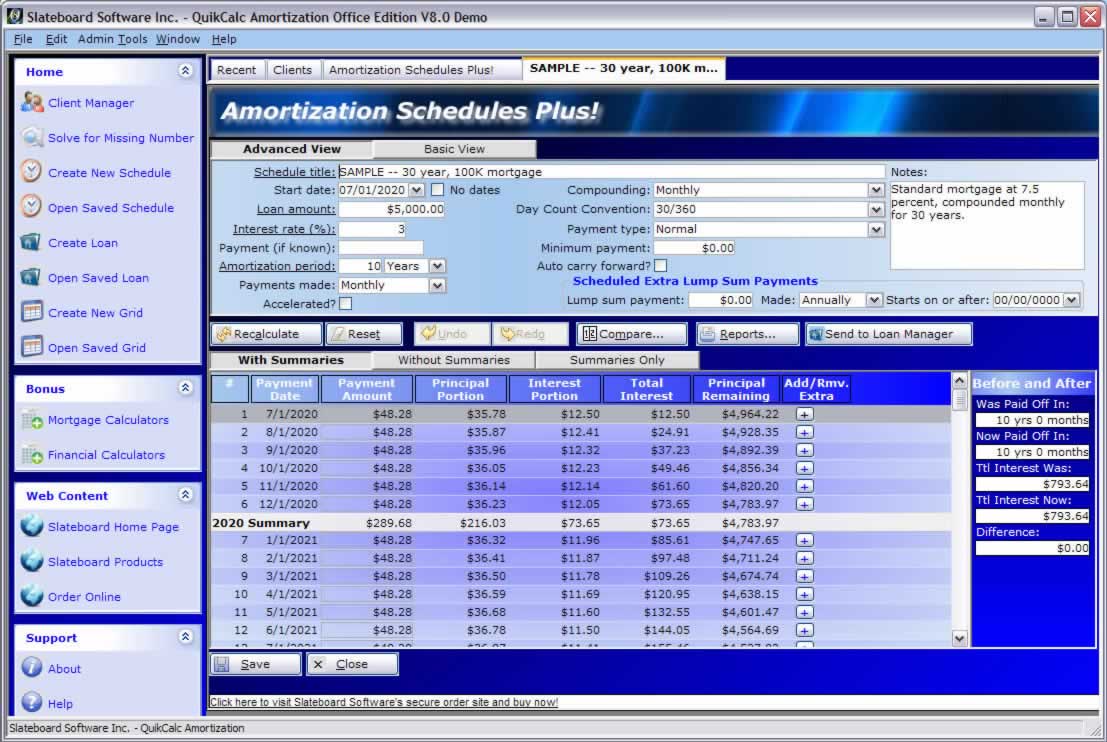
Task: Open the Client Manager icon
Action: click(32, 102)
